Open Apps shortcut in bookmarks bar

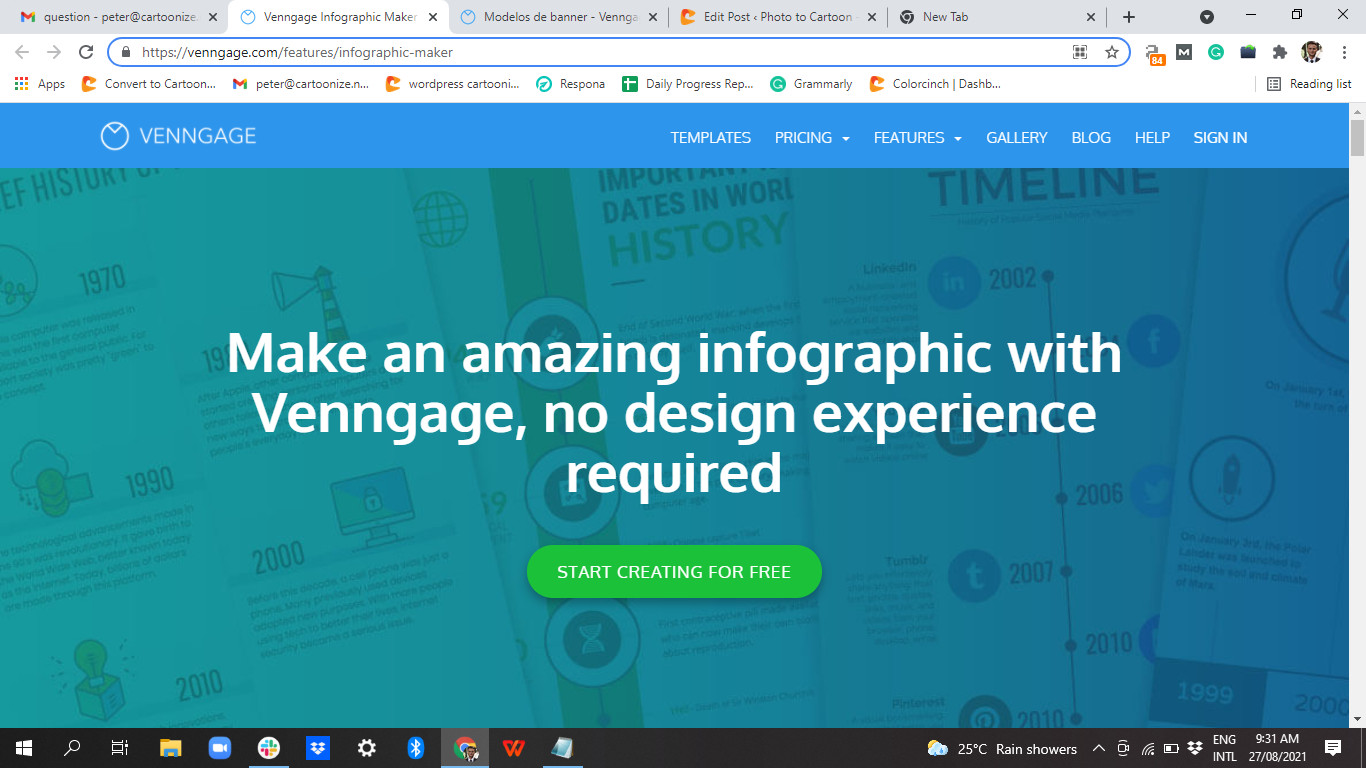pyautogui.click(x=40, y=84)
